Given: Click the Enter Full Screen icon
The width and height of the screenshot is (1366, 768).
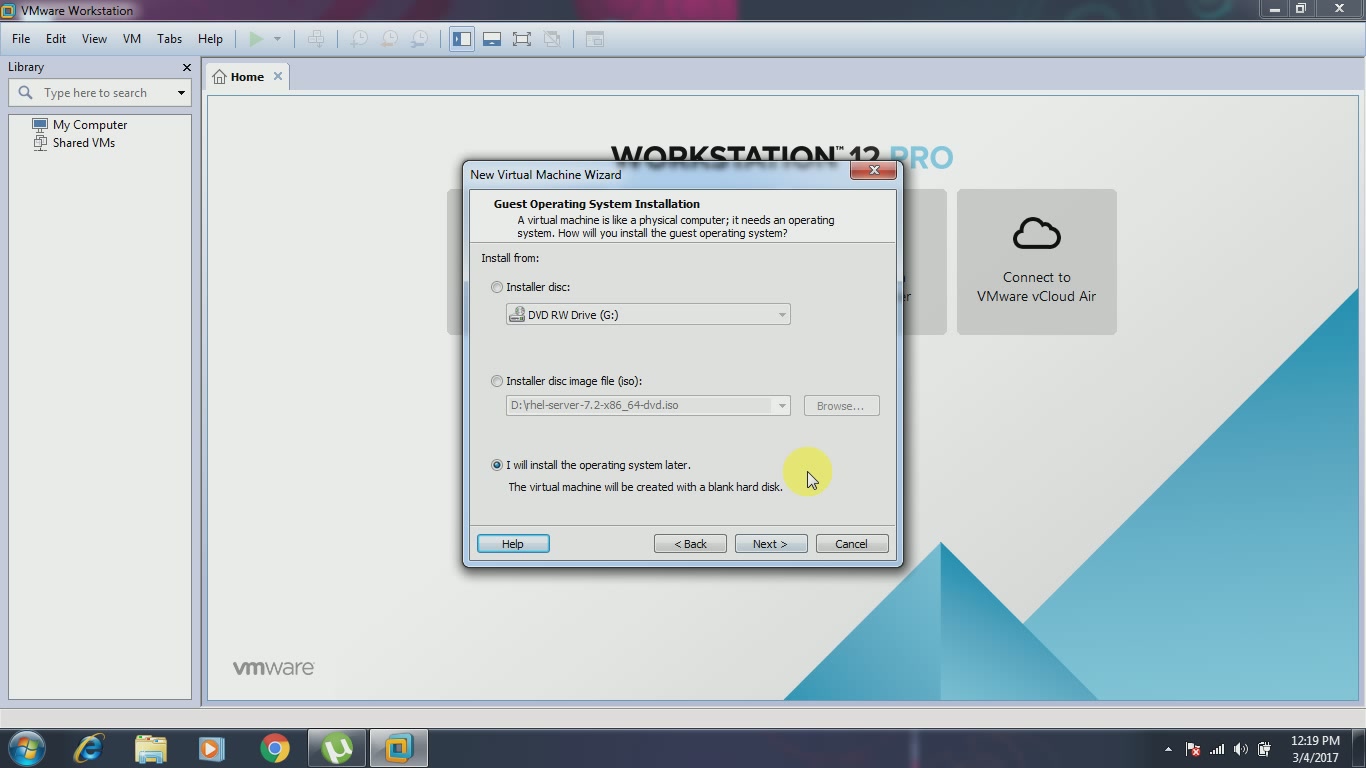Looking at the screenshot, I should [522, 39].
